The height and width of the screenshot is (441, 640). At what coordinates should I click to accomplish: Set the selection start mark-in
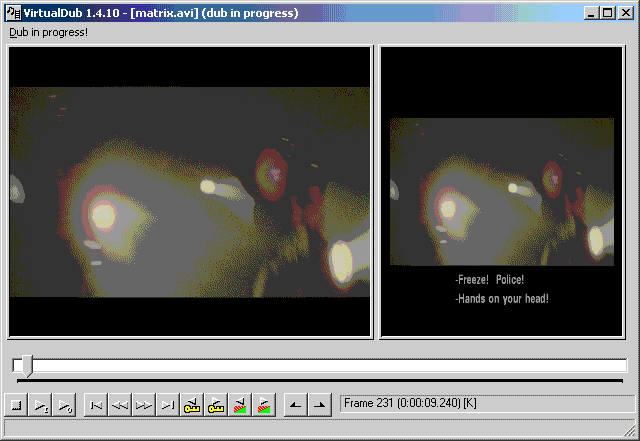pos(296,405)
